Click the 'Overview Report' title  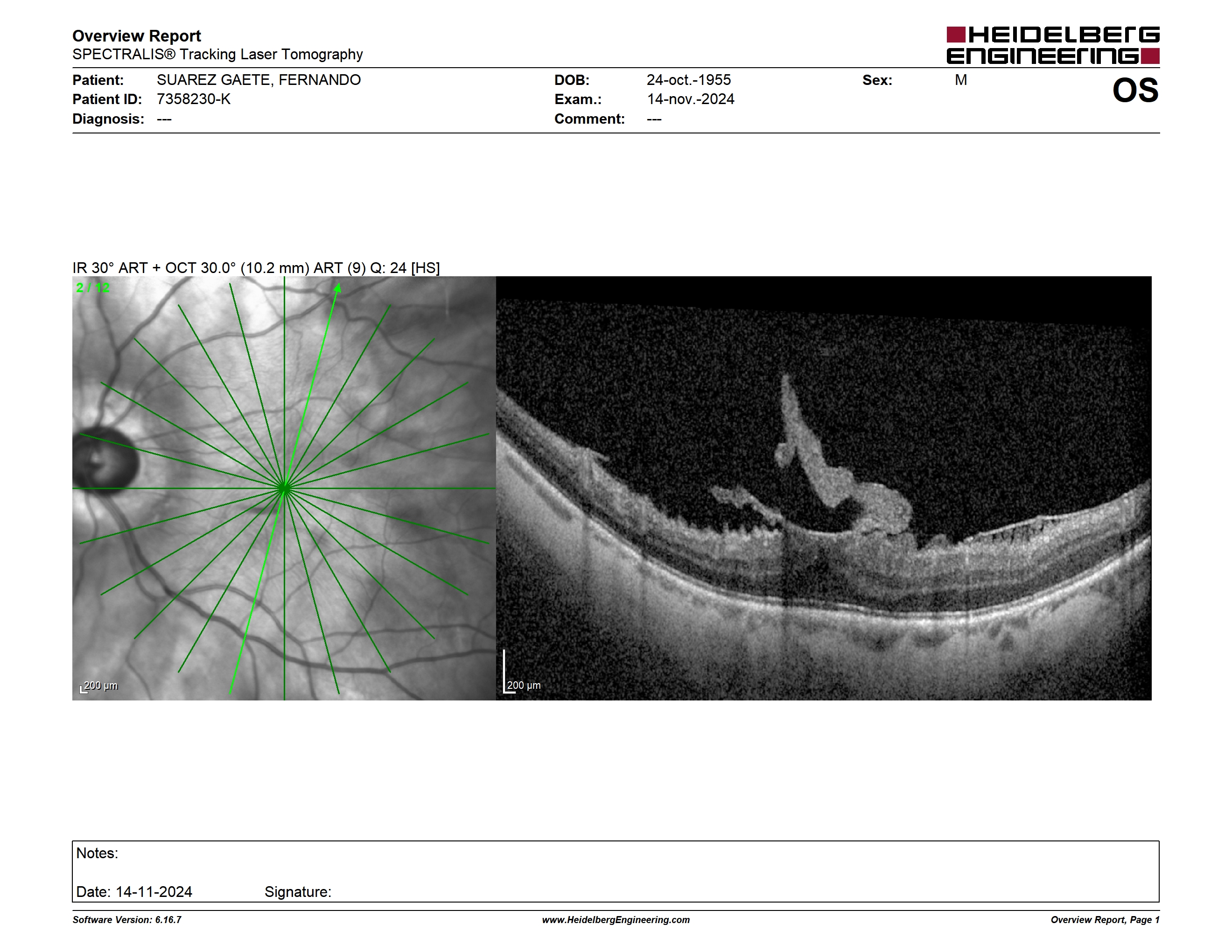(x=137, y=36)
